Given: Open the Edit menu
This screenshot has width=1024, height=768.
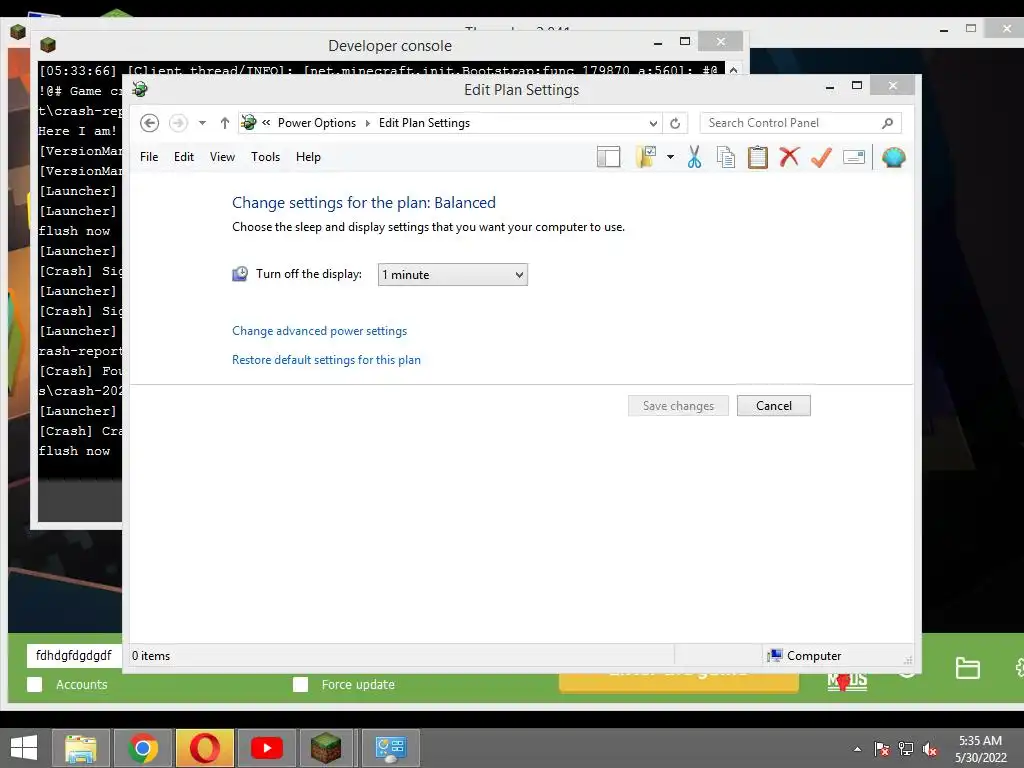Looking at the screenshot, I should tap(184, 157).
